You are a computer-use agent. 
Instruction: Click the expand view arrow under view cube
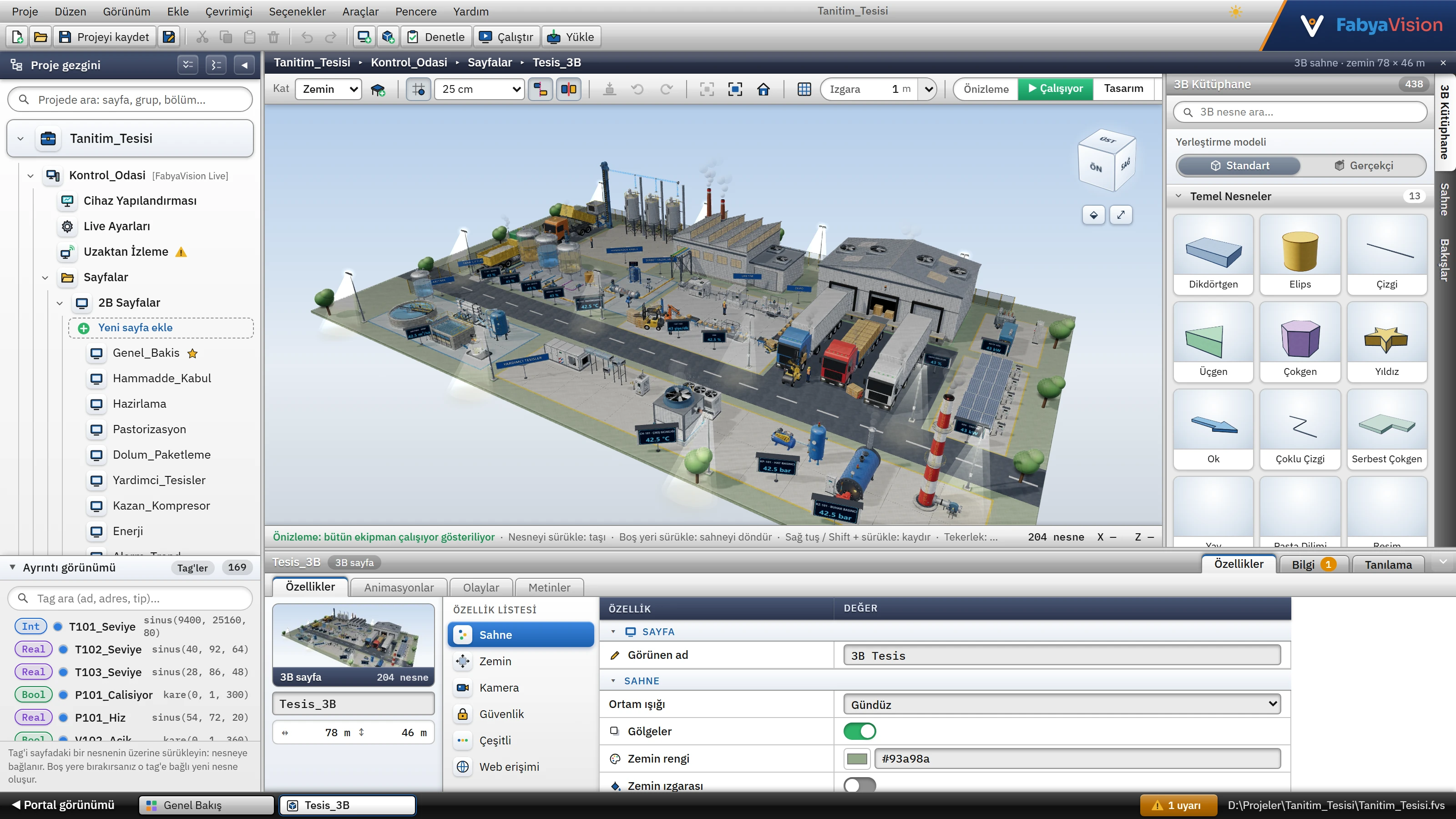tap(1121, 215)
